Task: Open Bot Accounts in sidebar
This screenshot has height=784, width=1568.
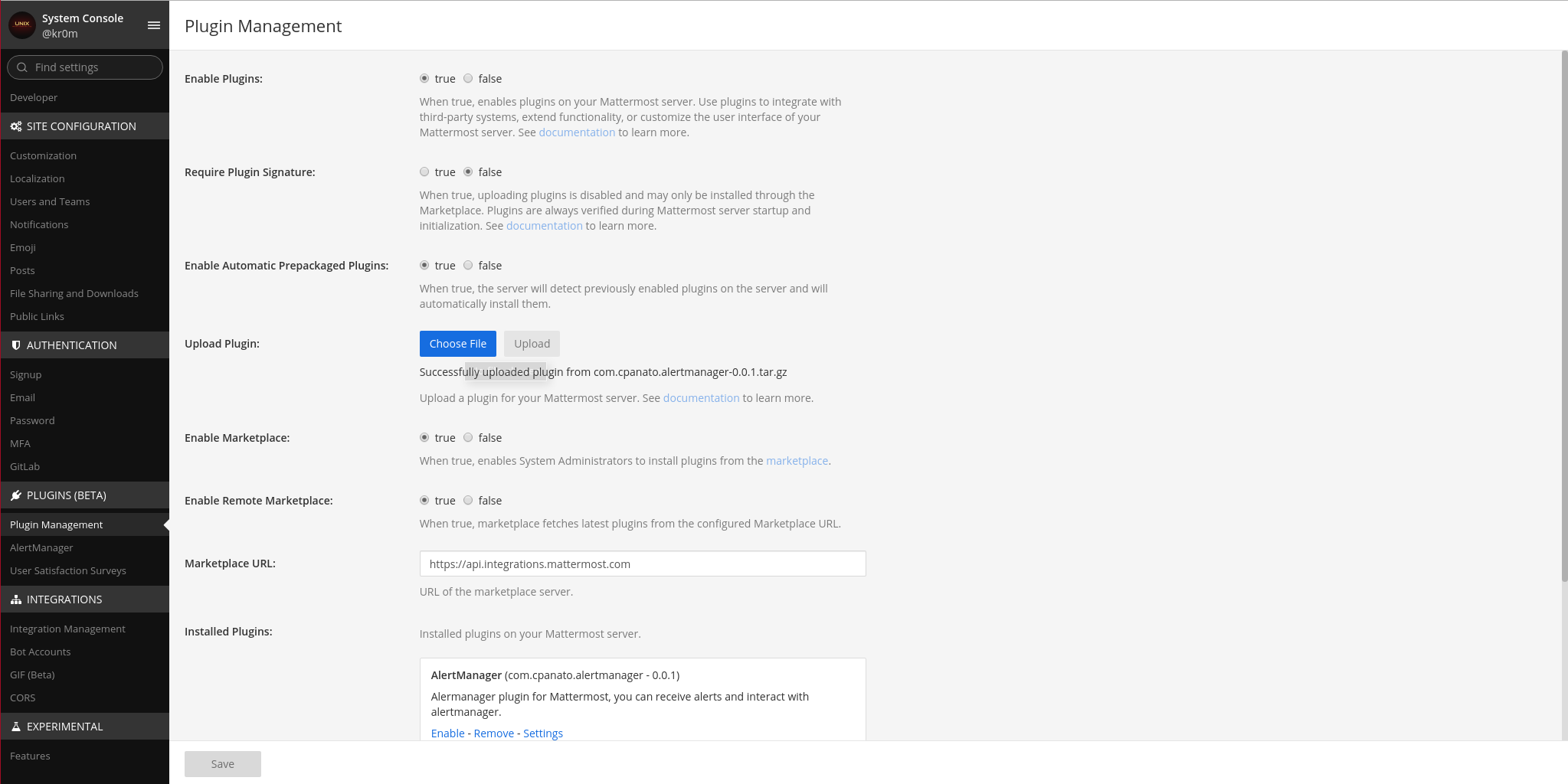Action: pyautogui.click(x=40, y=652)
